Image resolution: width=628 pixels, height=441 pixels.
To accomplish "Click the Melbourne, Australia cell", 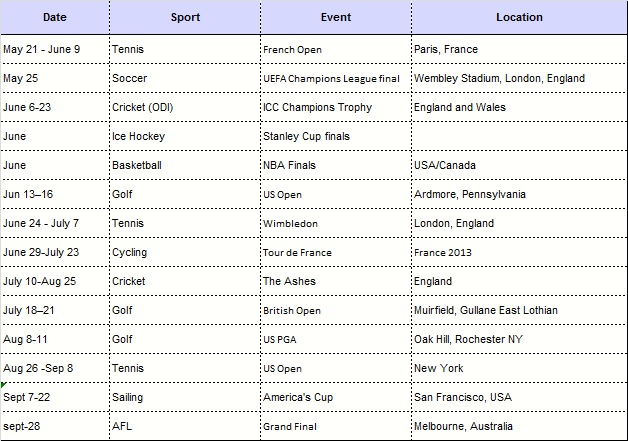I will coord(519,426).
